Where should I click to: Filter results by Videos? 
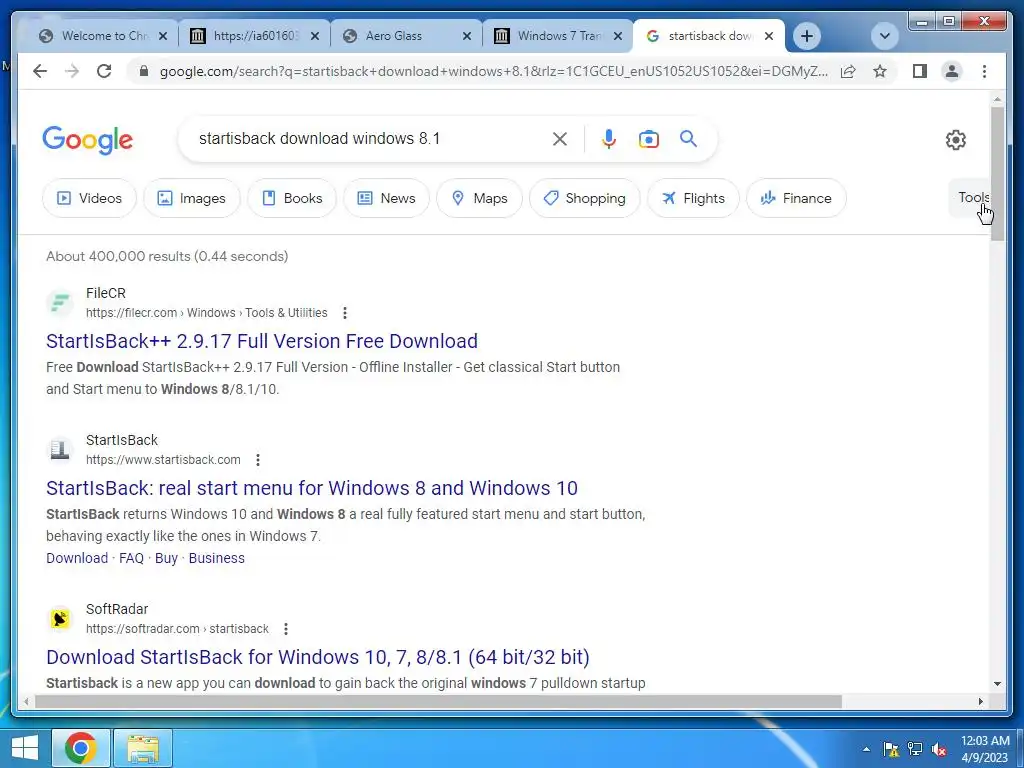pos(89,198)
